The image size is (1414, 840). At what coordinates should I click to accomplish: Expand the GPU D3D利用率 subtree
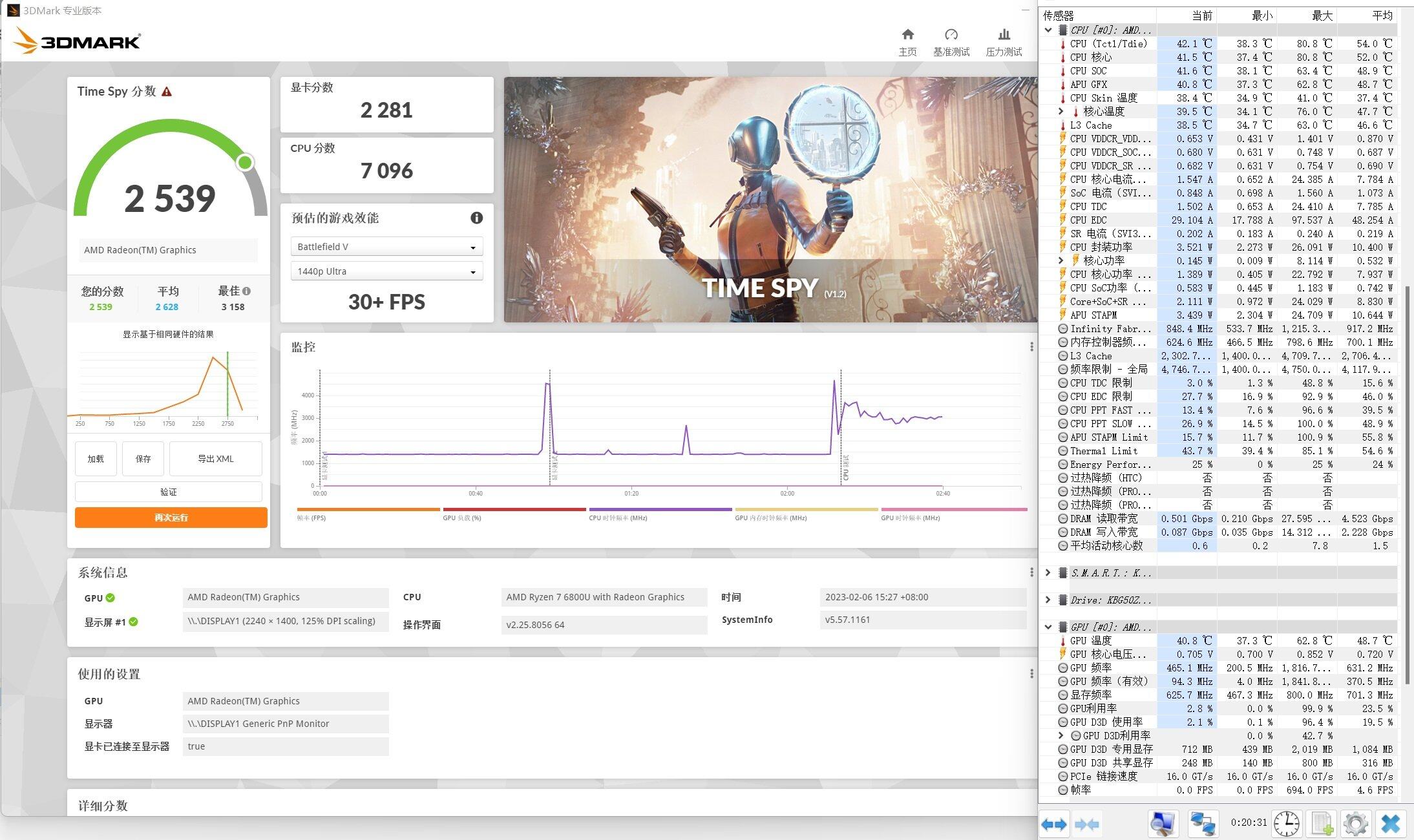pos(1060,735)
